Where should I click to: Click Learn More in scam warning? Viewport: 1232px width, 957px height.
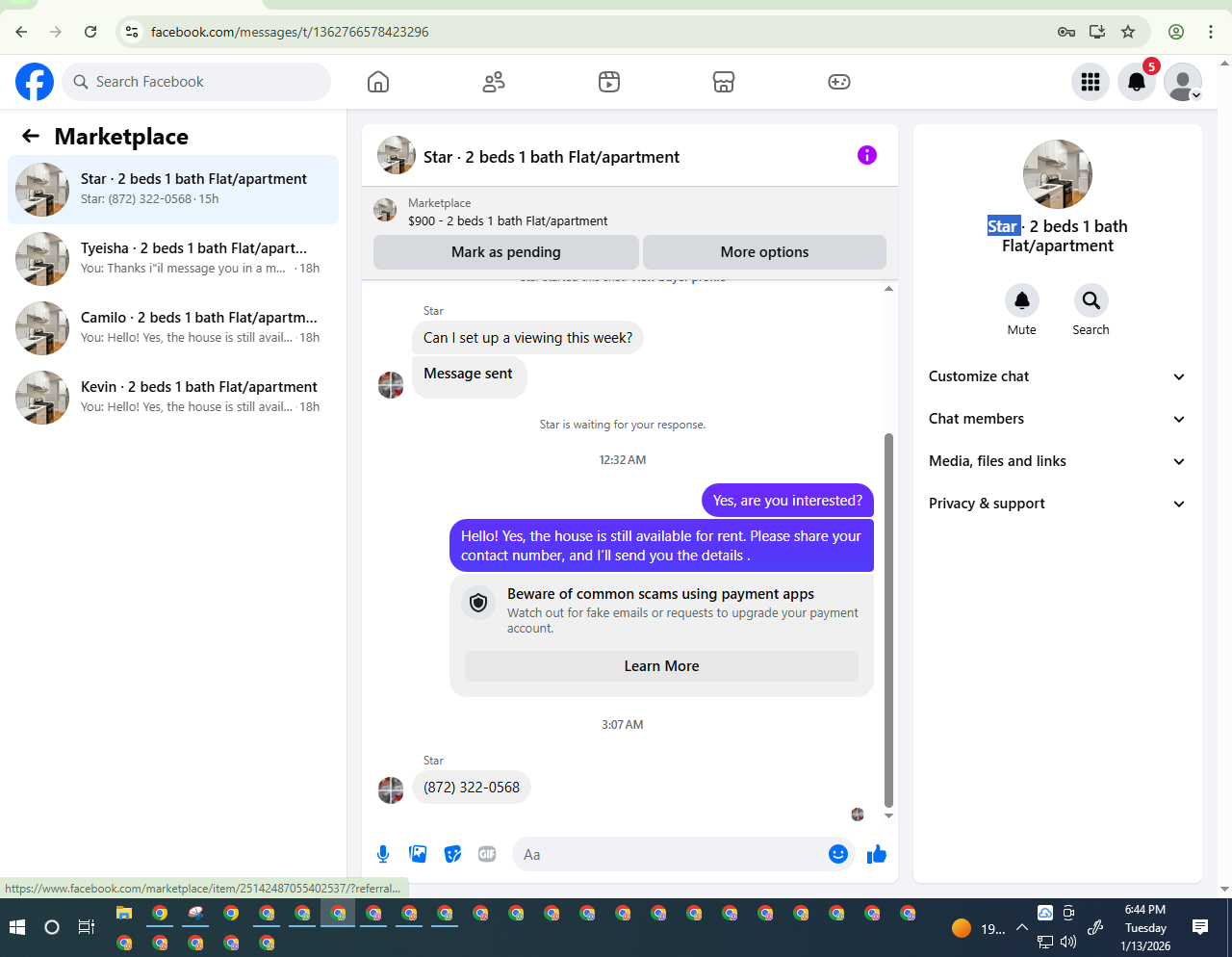coord(661,666)
